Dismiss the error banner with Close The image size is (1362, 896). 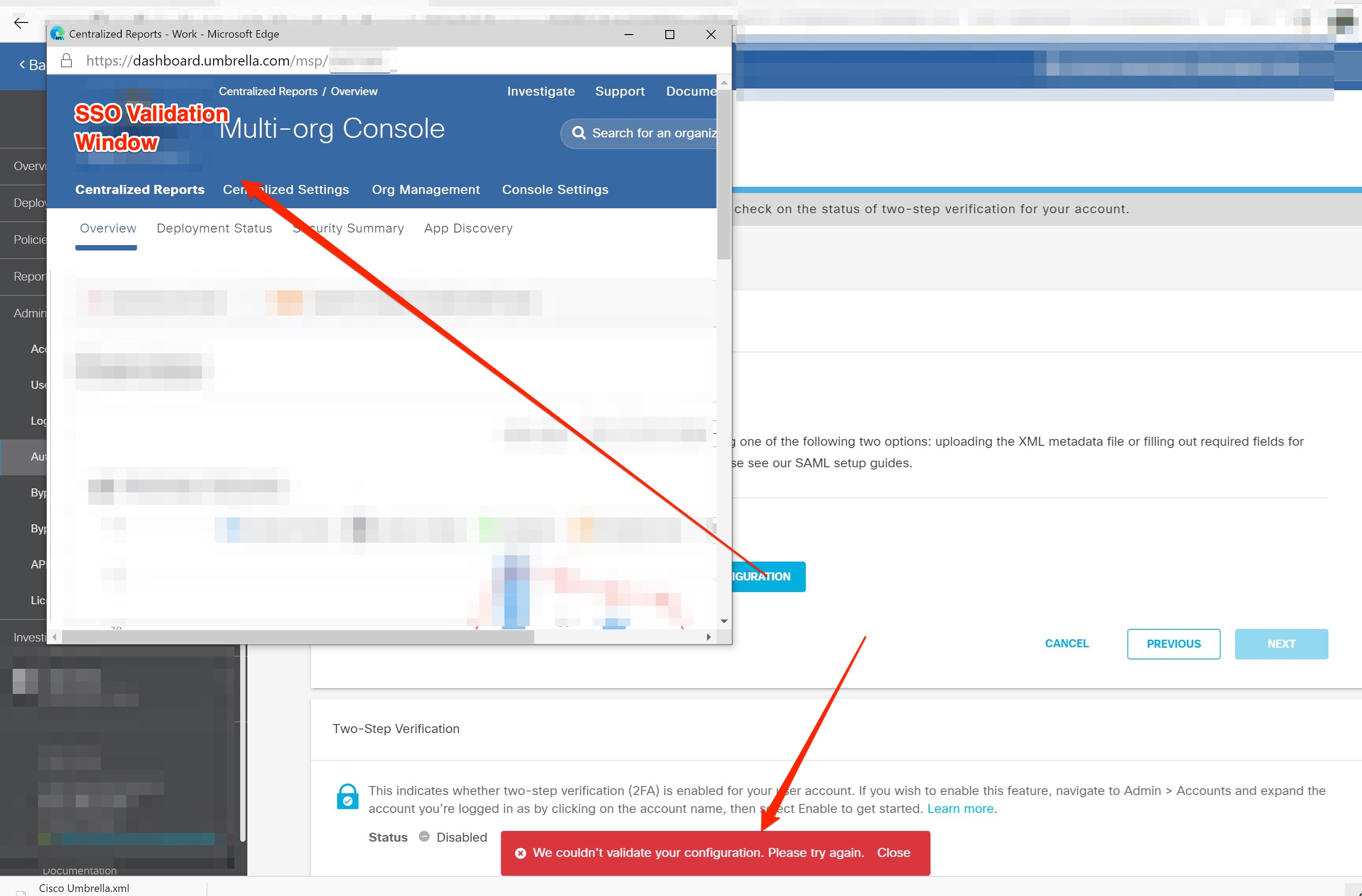coord(893,853)
